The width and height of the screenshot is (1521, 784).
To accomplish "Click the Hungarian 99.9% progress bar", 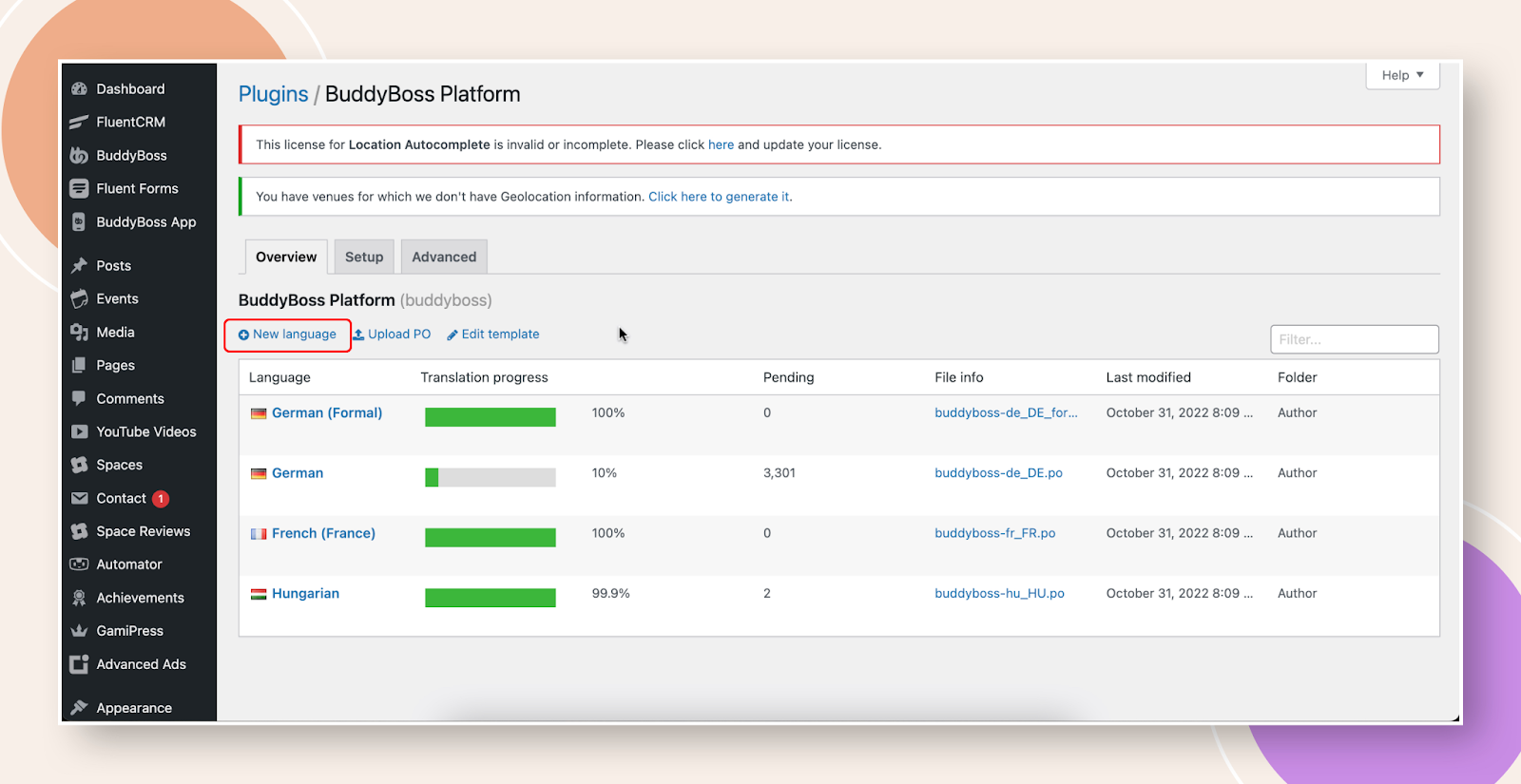I will 491,598.
